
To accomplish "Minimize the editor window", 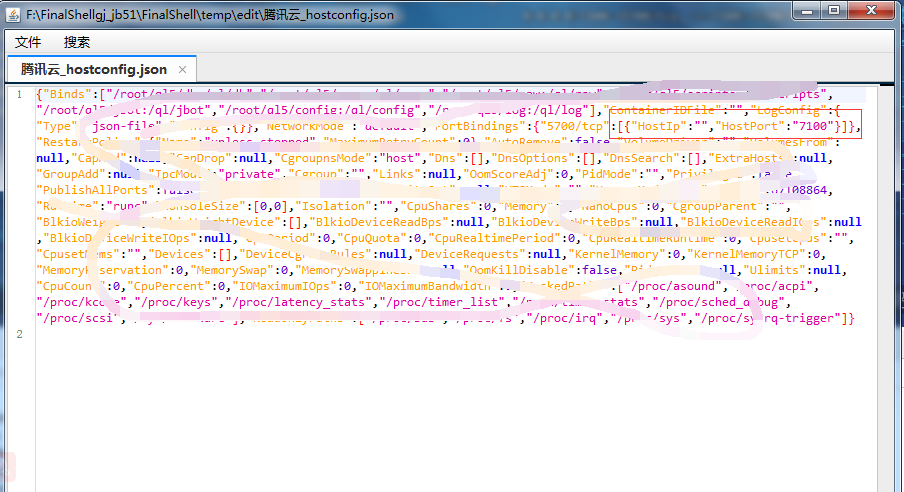I will (807, 10).
